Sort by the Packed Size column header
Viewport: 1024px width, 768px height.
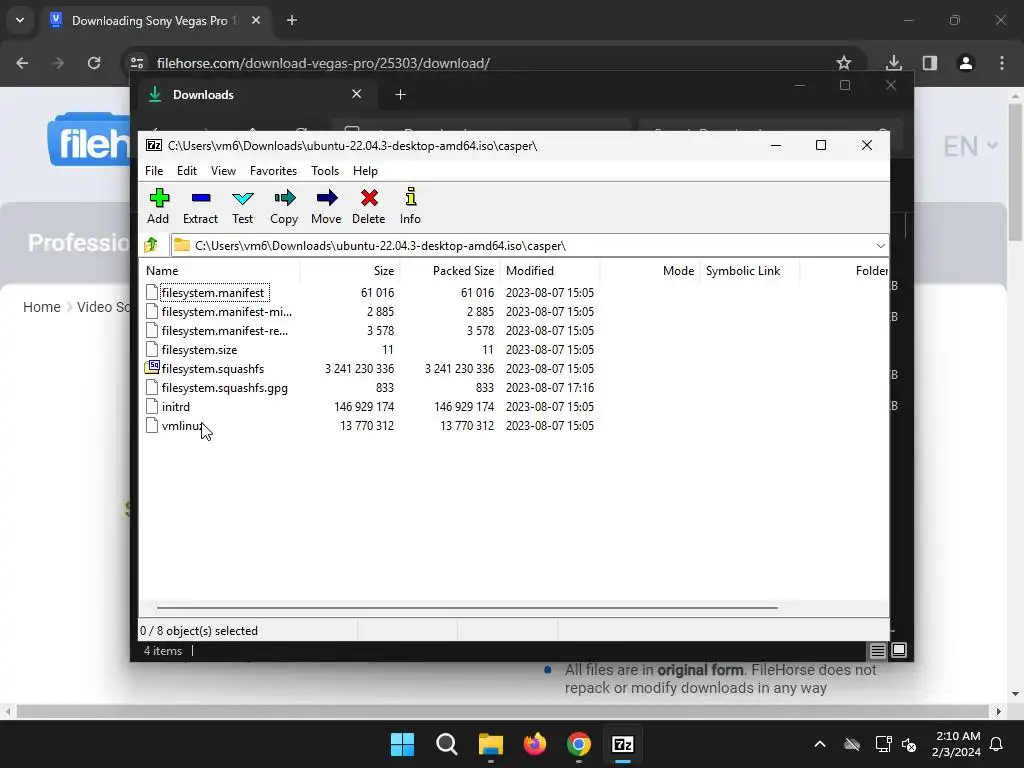tap(449, 270)
